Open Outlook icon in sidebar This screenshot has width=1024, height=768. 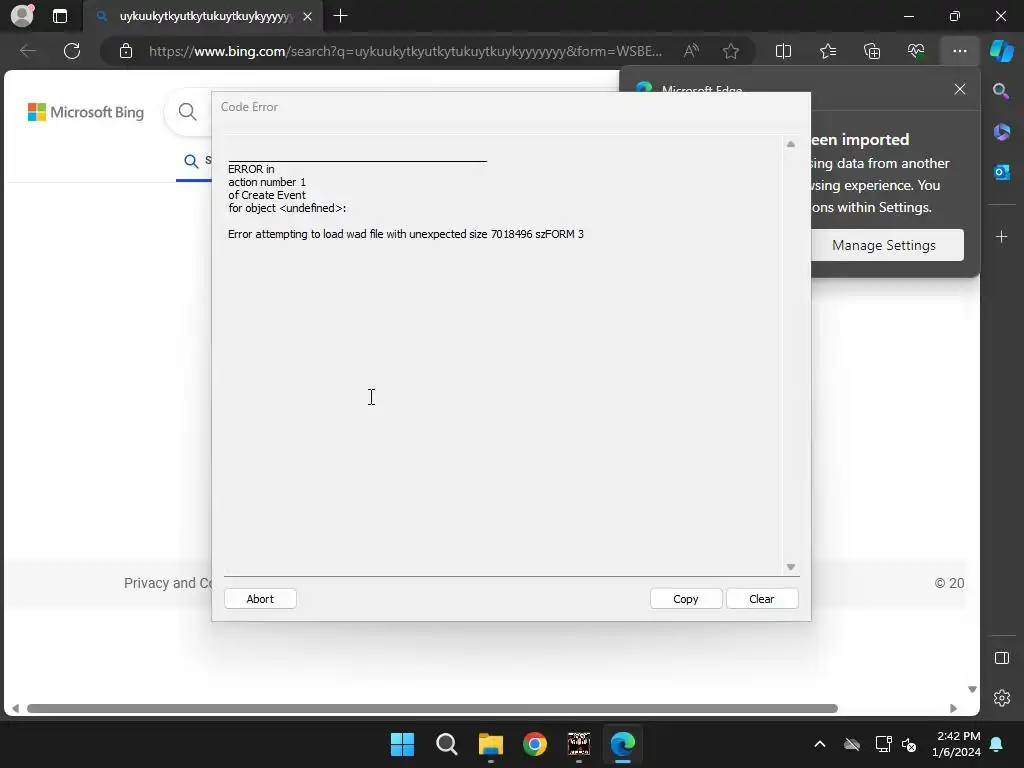(1002, 172)
